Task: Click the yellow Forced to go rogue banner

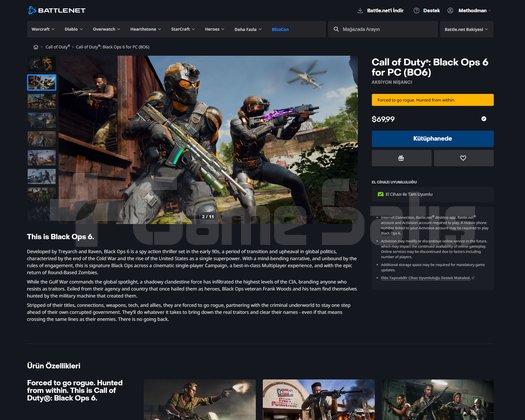Action: point(433,100)
